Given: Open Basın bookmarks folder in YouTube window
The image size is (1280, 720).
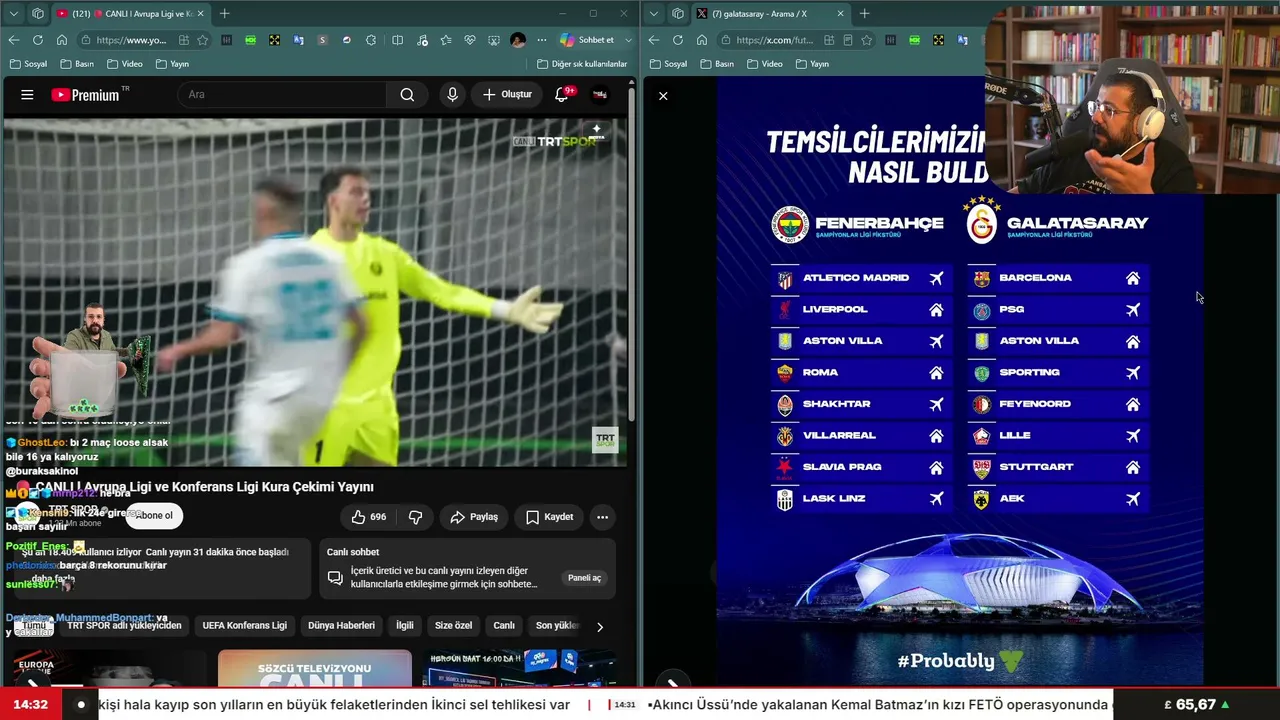Looking at the screenshot, I should pos(76,64).
